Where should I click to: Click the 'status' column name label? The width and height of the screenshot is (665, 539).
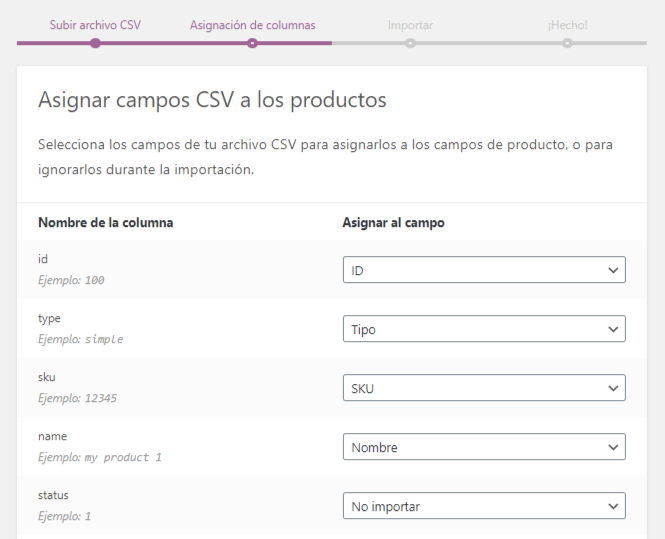click(x=53, y=495)
